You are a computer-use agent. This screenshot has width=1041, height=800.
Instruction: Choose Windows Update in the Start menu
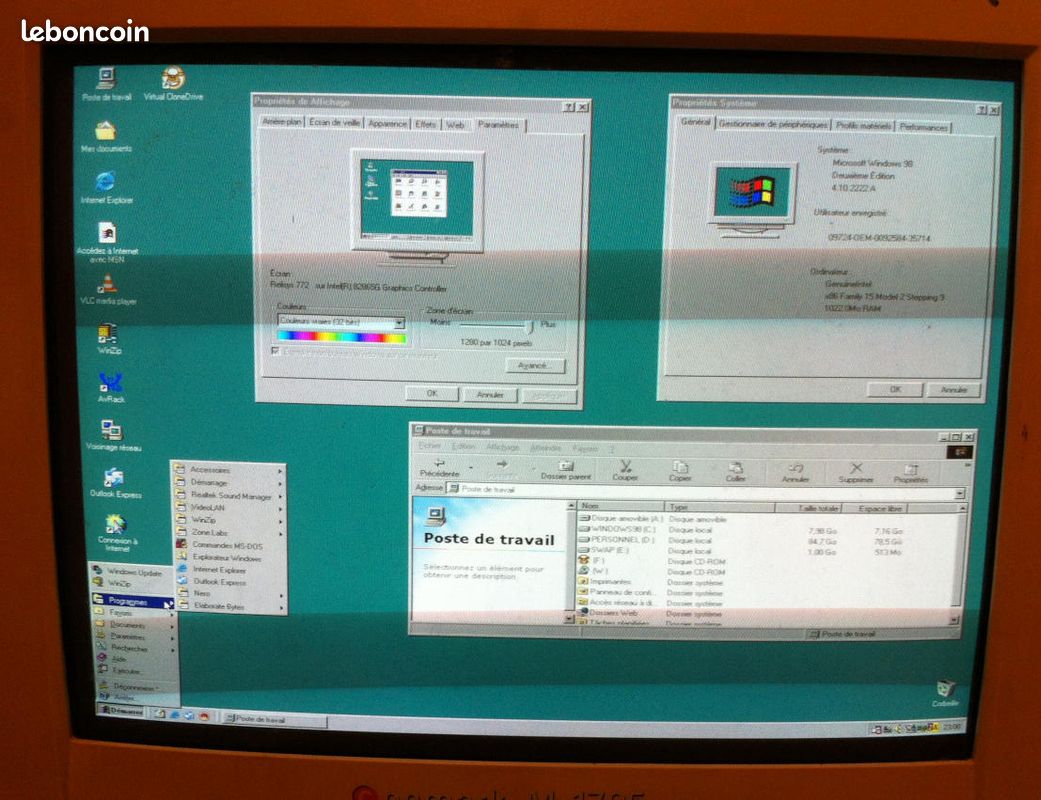click(x=132, y=572)
